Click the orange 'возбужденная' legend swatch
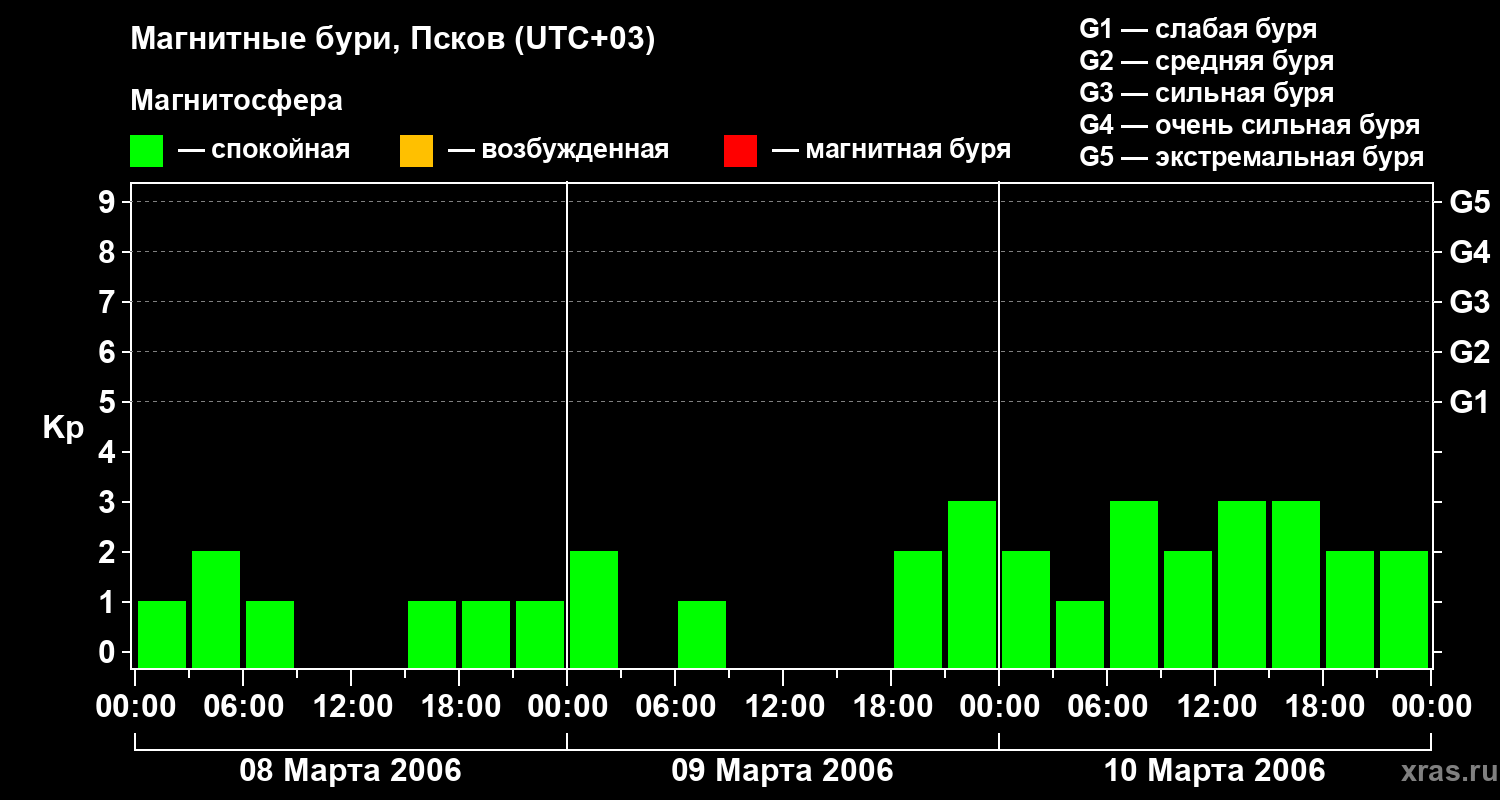This screenshot has width=1500, height=800. coord(416,151)
